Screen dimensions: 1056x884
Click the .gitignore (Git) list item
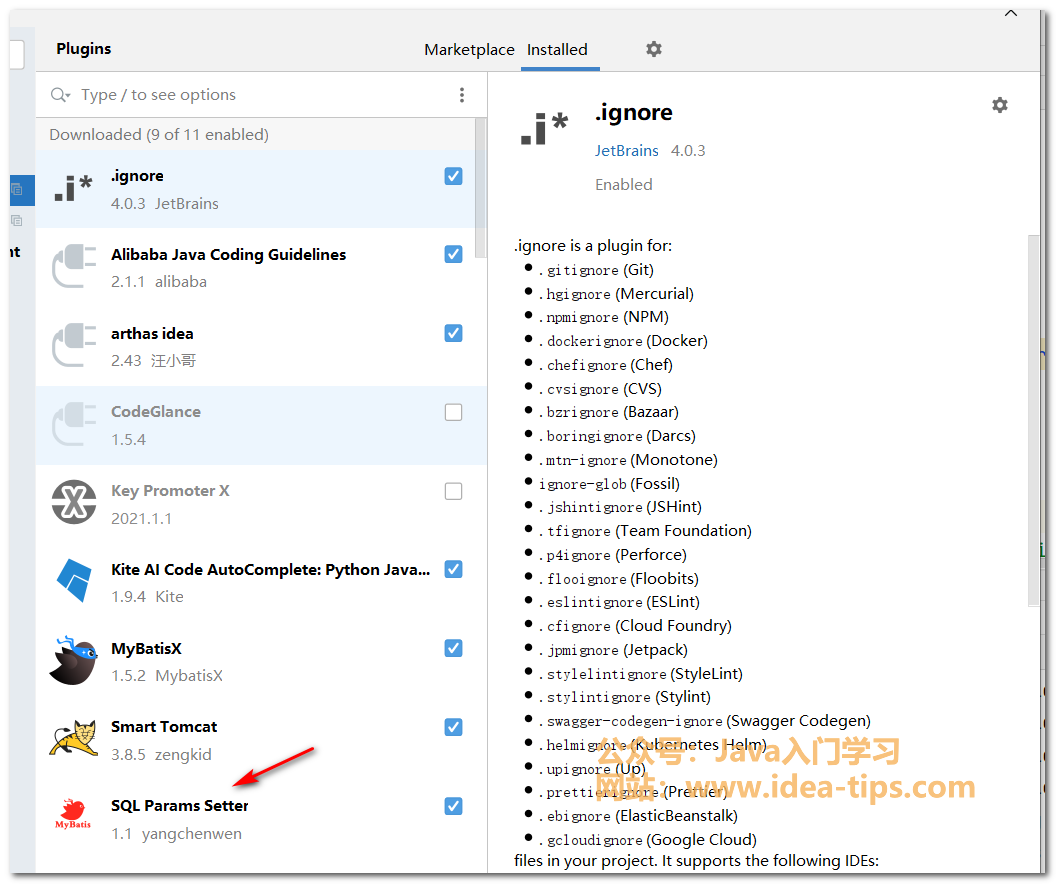596,270
